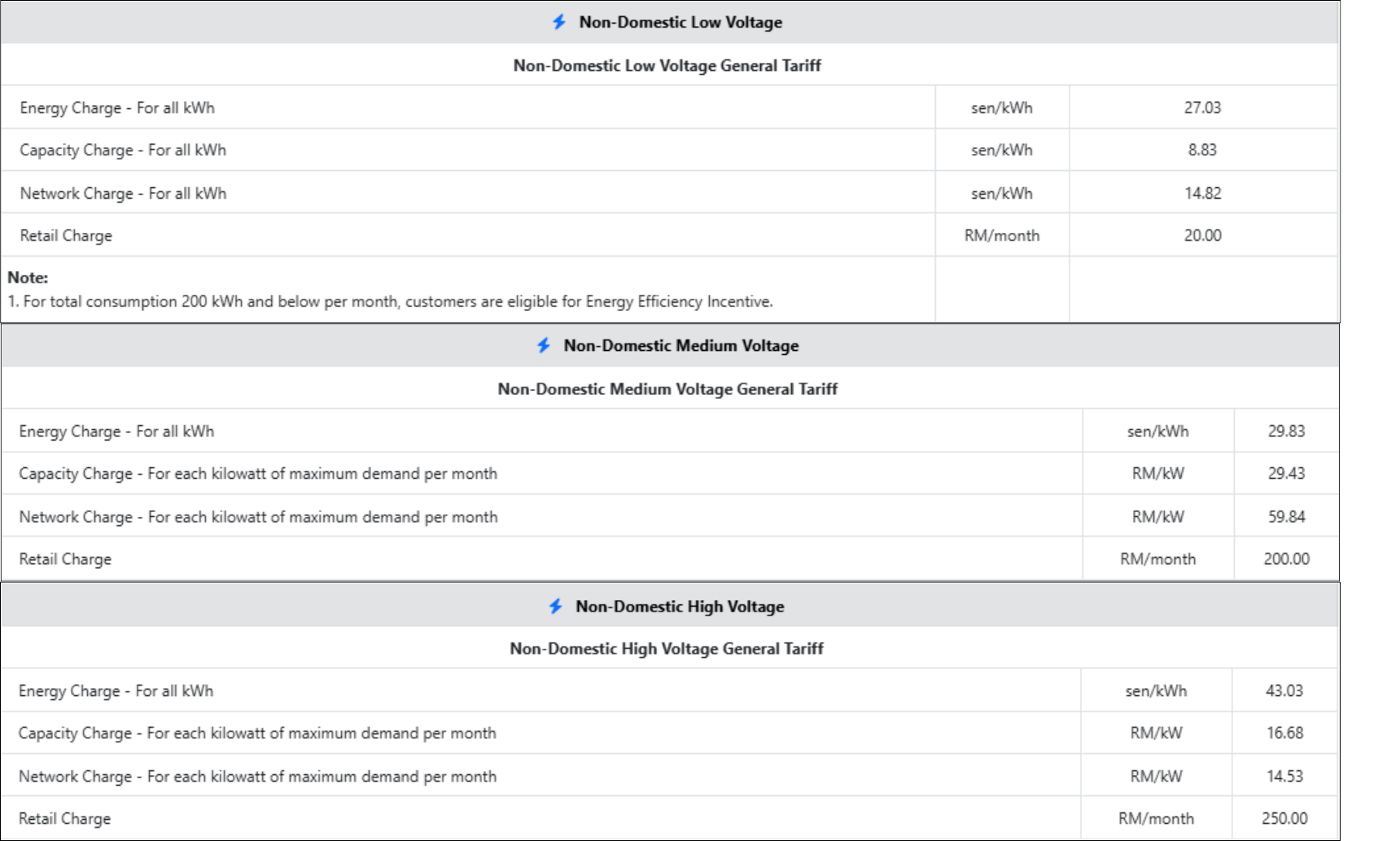The height and width of the screenshot is (841, 1400).
Task: Select the Non-Domestic Low Voltage header
Action: pos(680,22)
